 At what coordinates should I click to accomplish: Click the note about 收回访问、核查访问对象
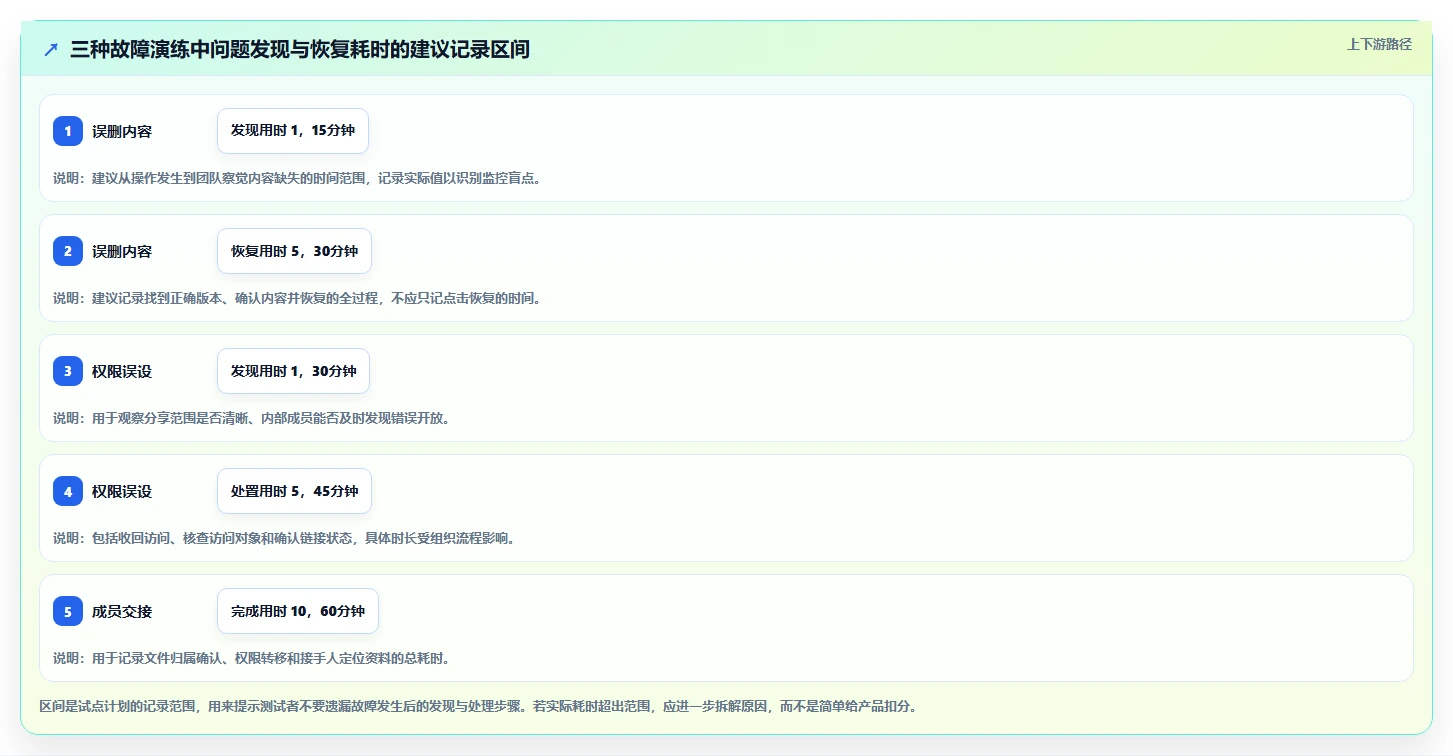point(284,538)
